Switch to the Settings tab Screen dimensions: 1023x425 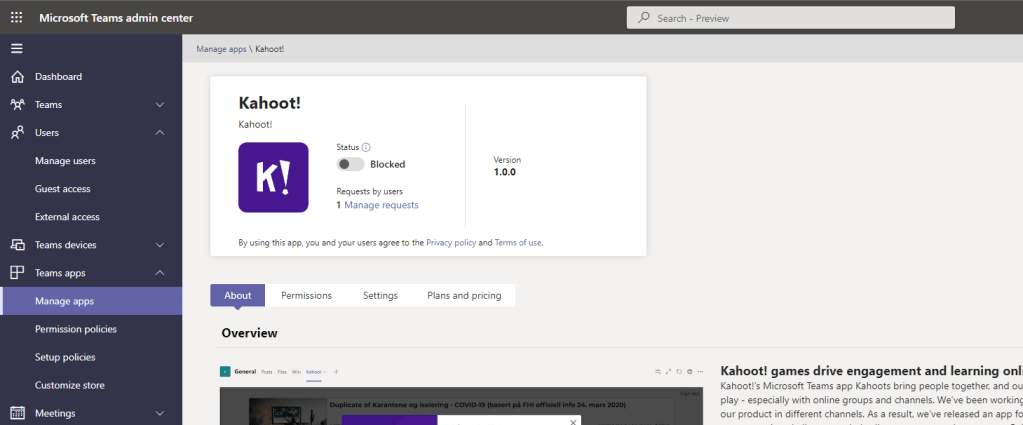[x=380, y=296]
